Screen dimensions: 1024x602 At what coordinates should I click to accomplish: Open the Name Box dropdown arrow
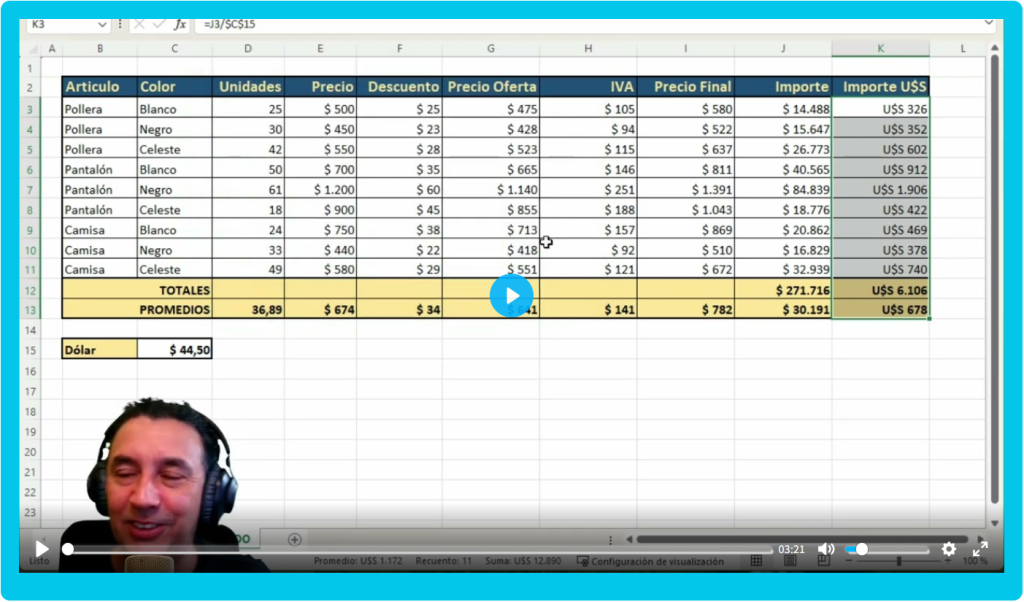pos(103,24)
